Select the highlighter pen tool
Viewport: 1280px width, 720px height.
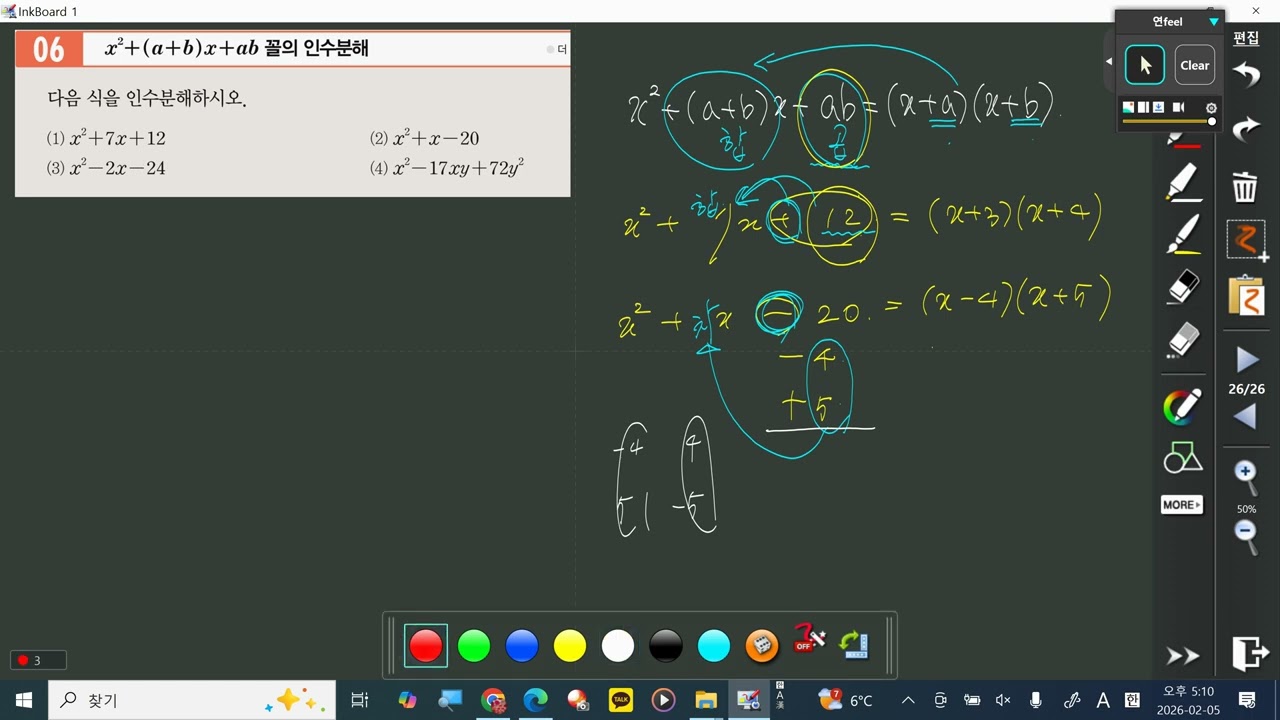(1183, 183)
